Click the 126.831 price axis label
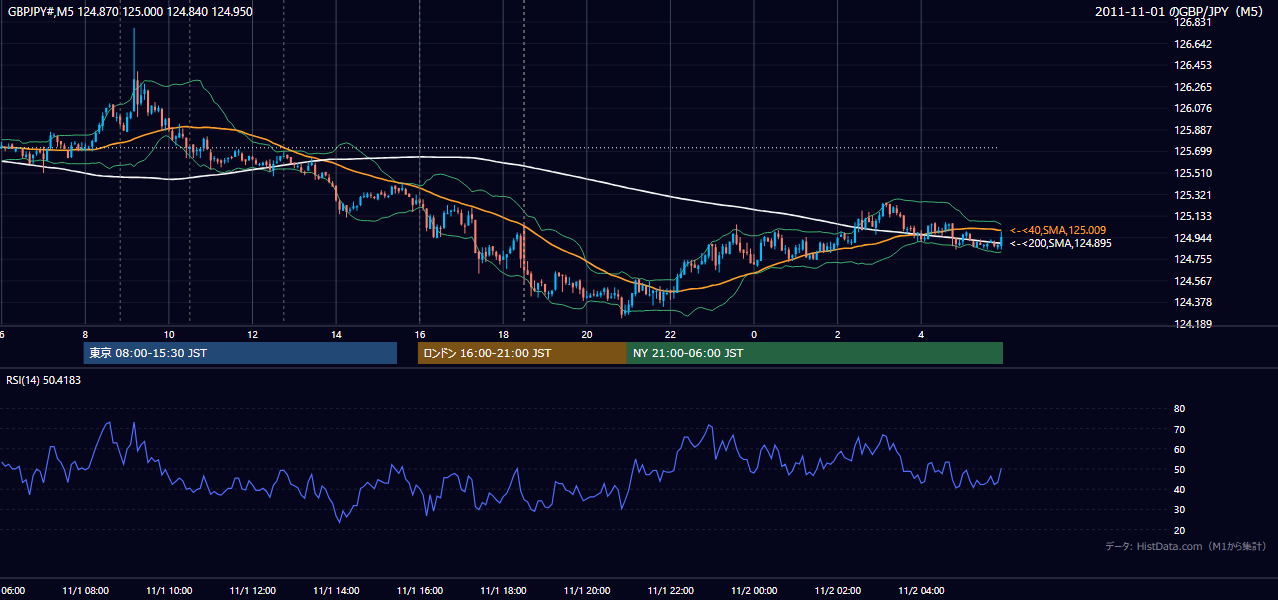The height and width of the screenshot is (600, 1278). coord(1194,22)
